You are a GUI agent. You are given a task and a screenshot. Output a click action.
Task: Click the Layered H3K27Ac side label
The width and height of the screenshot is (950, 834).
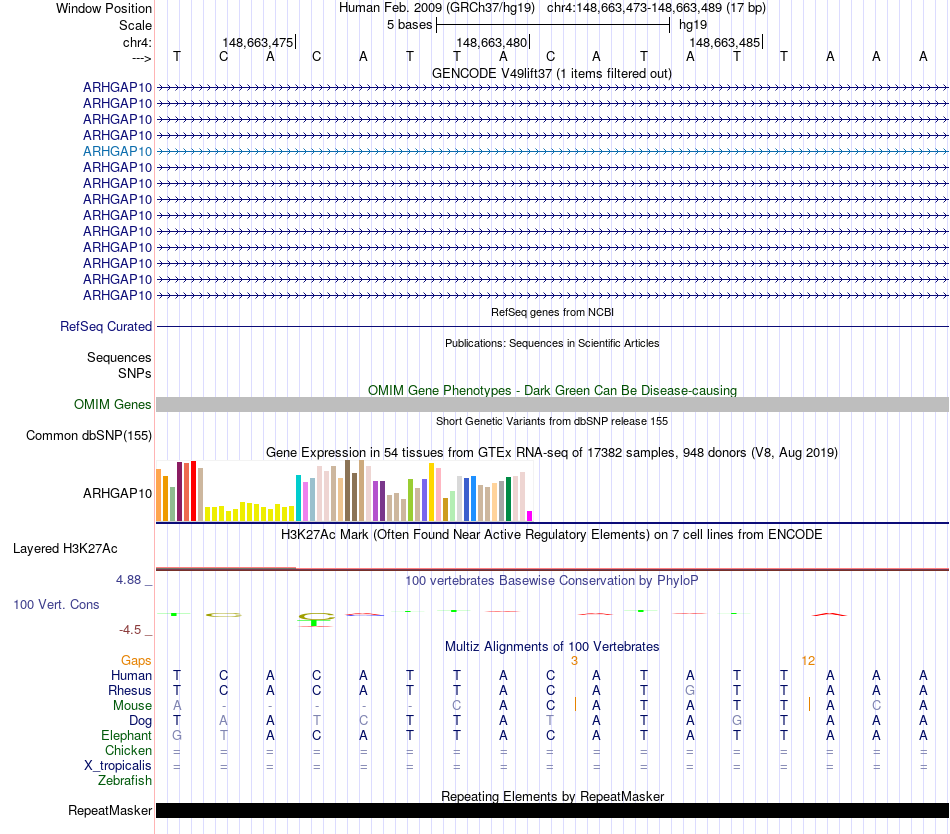(x=65, y=549)
